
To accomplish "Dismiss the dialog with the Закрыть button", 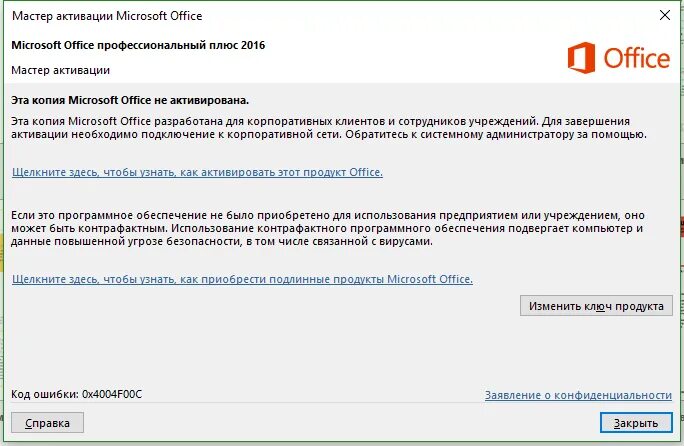I will pos(636,423).
